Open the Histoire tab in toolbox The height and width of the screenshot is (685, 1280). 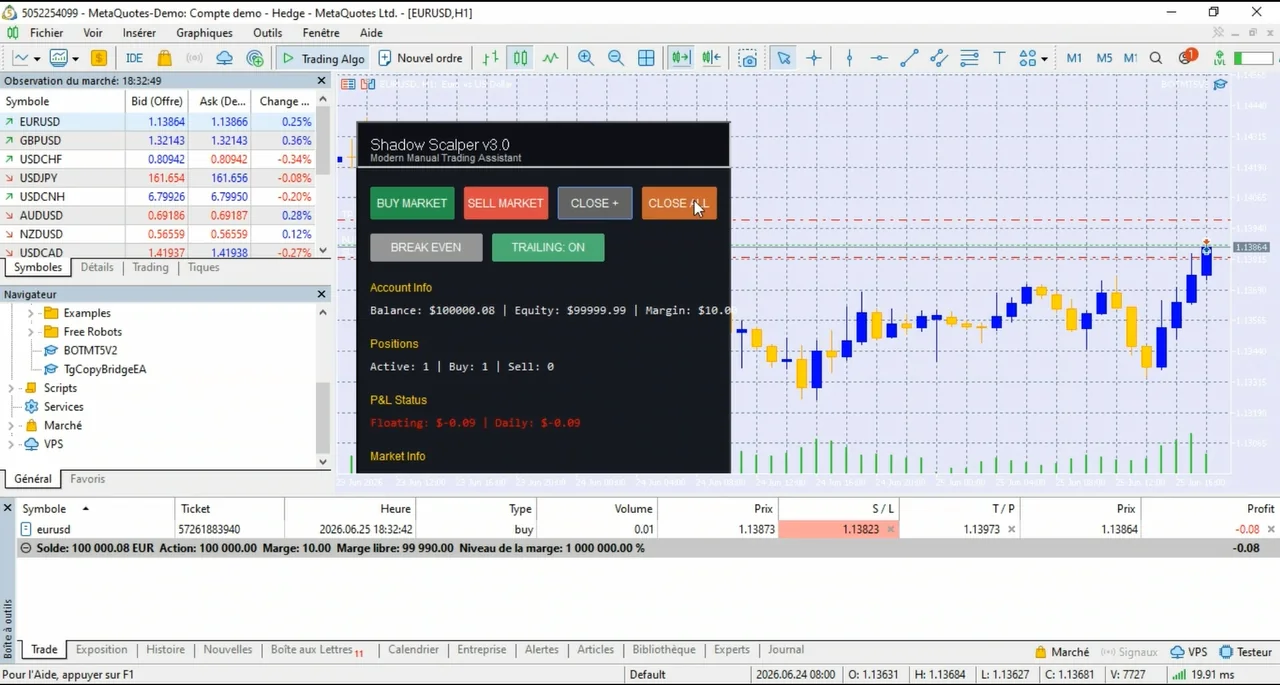165,650
